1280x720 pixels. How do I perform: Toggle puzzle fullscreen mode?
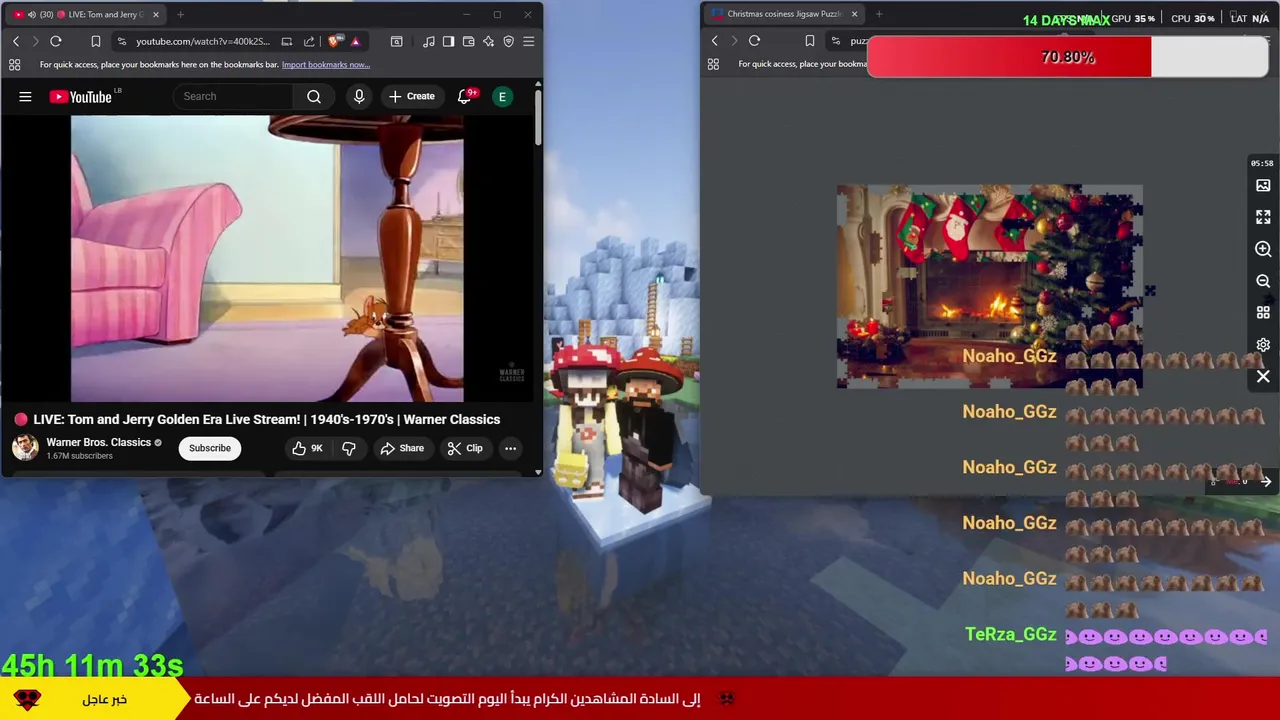pyautogui.click(x=1263, y=217)
